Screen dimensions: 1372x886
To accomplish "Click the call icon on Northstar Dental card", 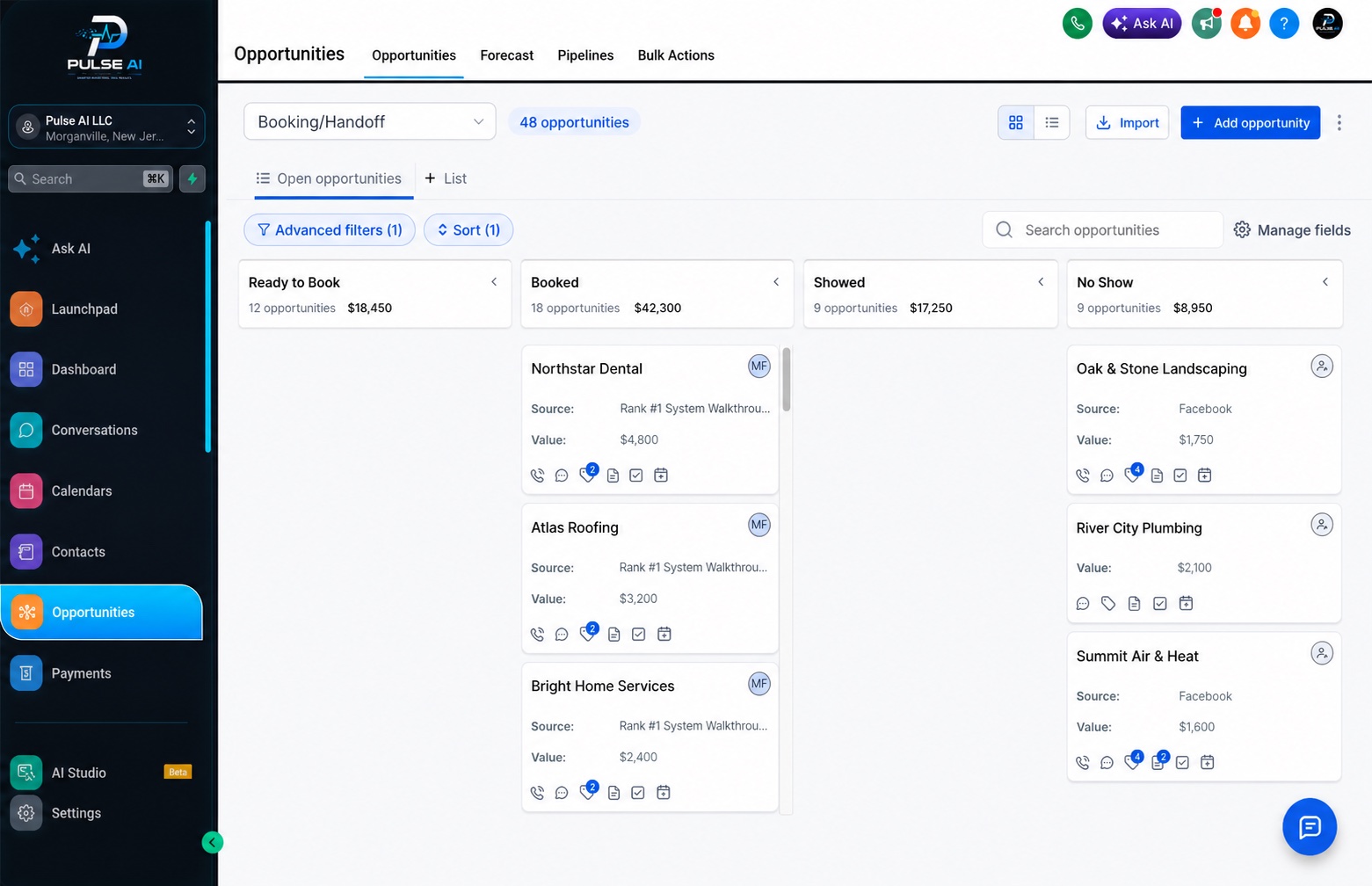I will point(538,476).
